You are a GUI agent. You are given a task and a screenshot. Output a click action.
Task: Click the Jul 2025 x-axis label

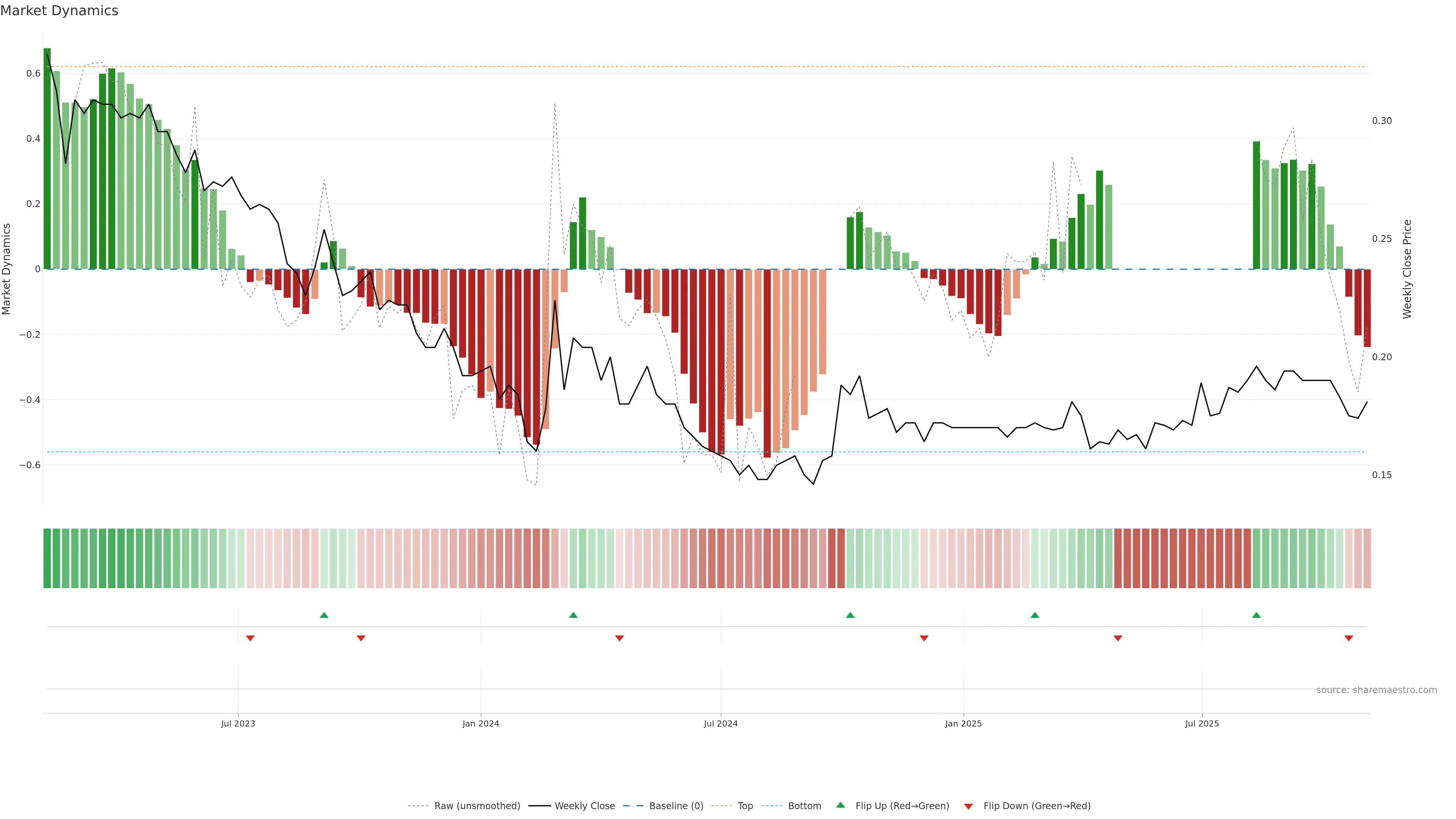pos(1202,723)
